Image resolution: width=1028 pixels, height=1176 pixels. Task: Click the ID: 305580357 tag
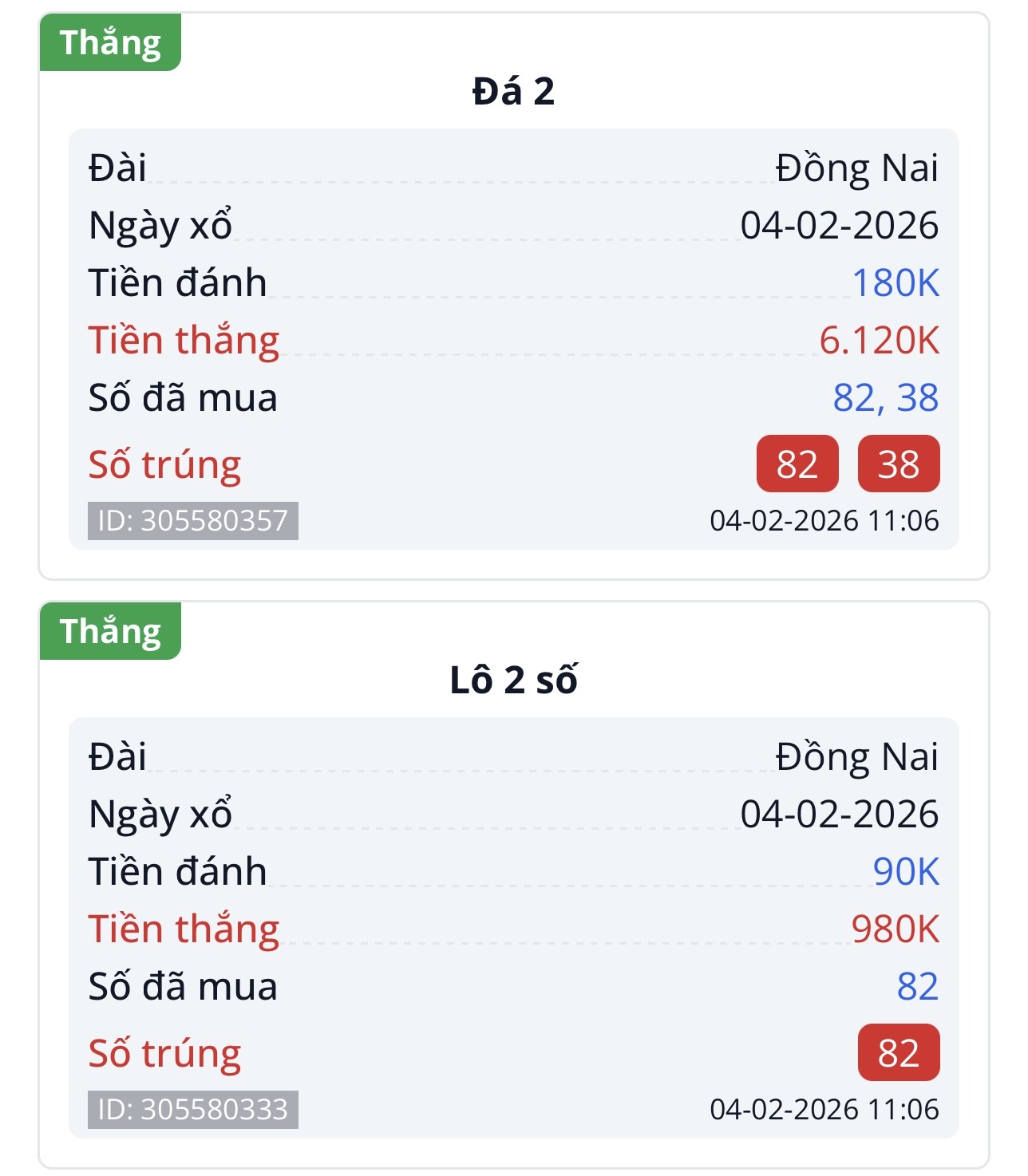192,521
